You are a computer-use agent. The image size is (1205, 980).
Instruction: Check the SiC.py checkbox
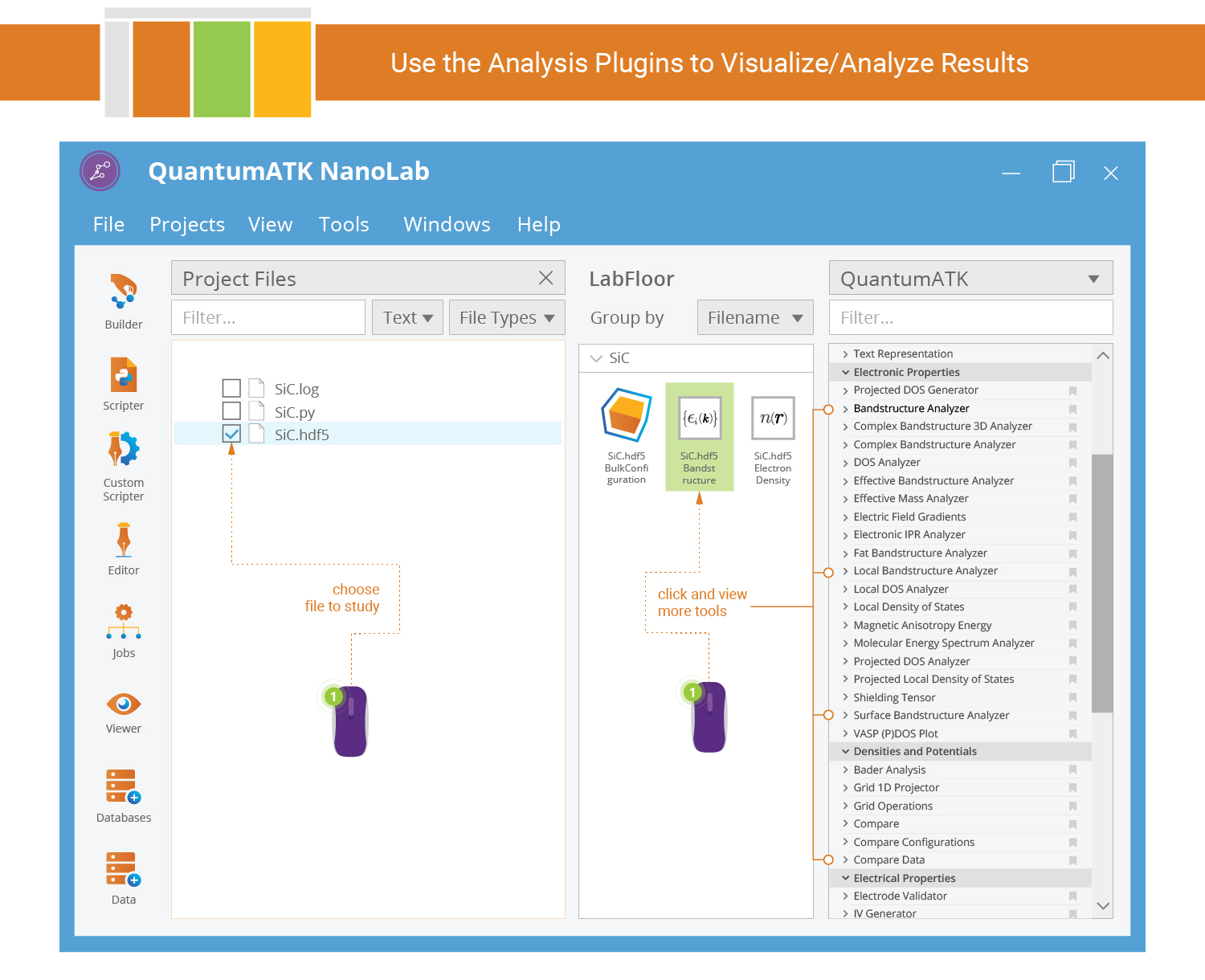point(231,411)
